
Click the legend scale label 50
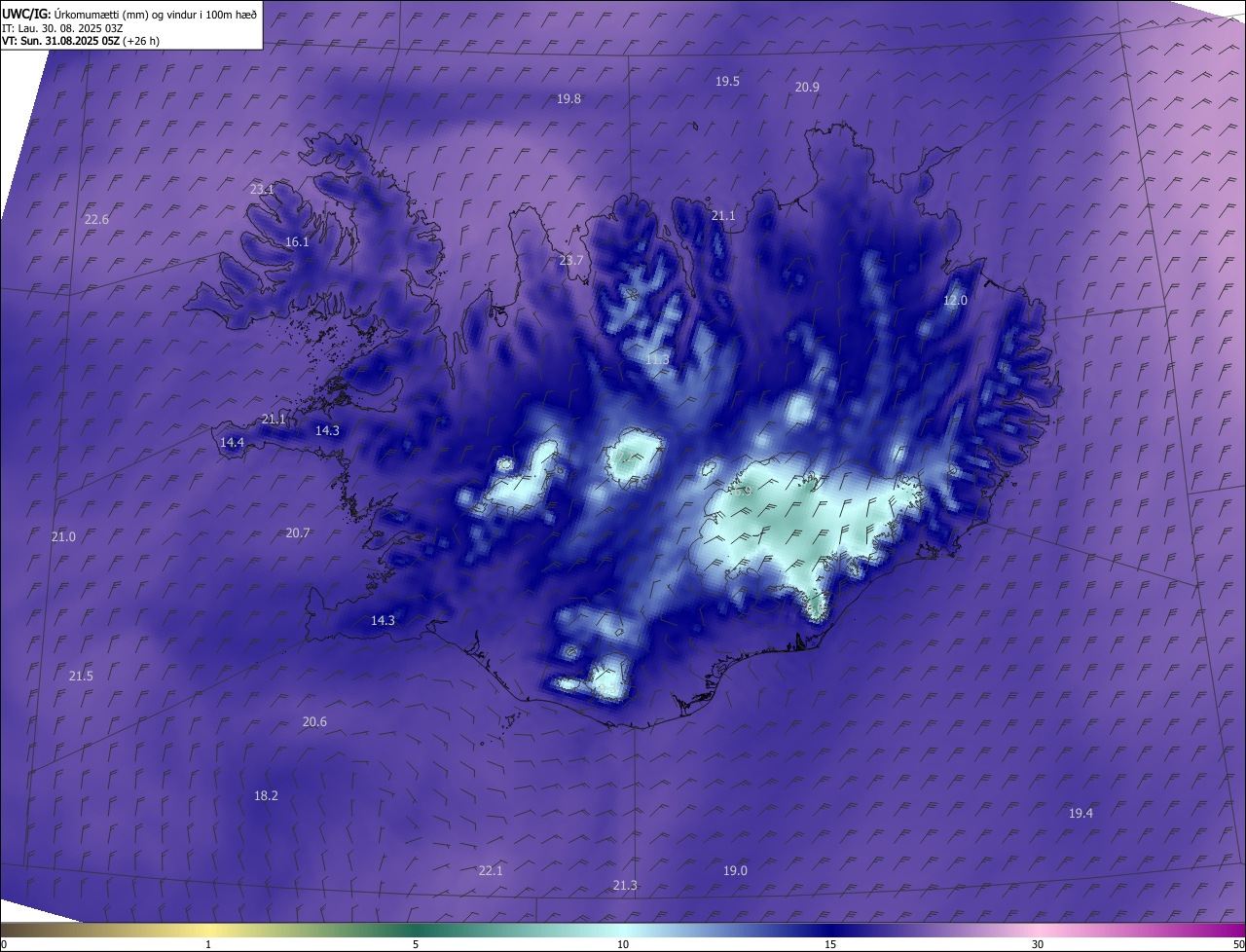click(1238, 944)
